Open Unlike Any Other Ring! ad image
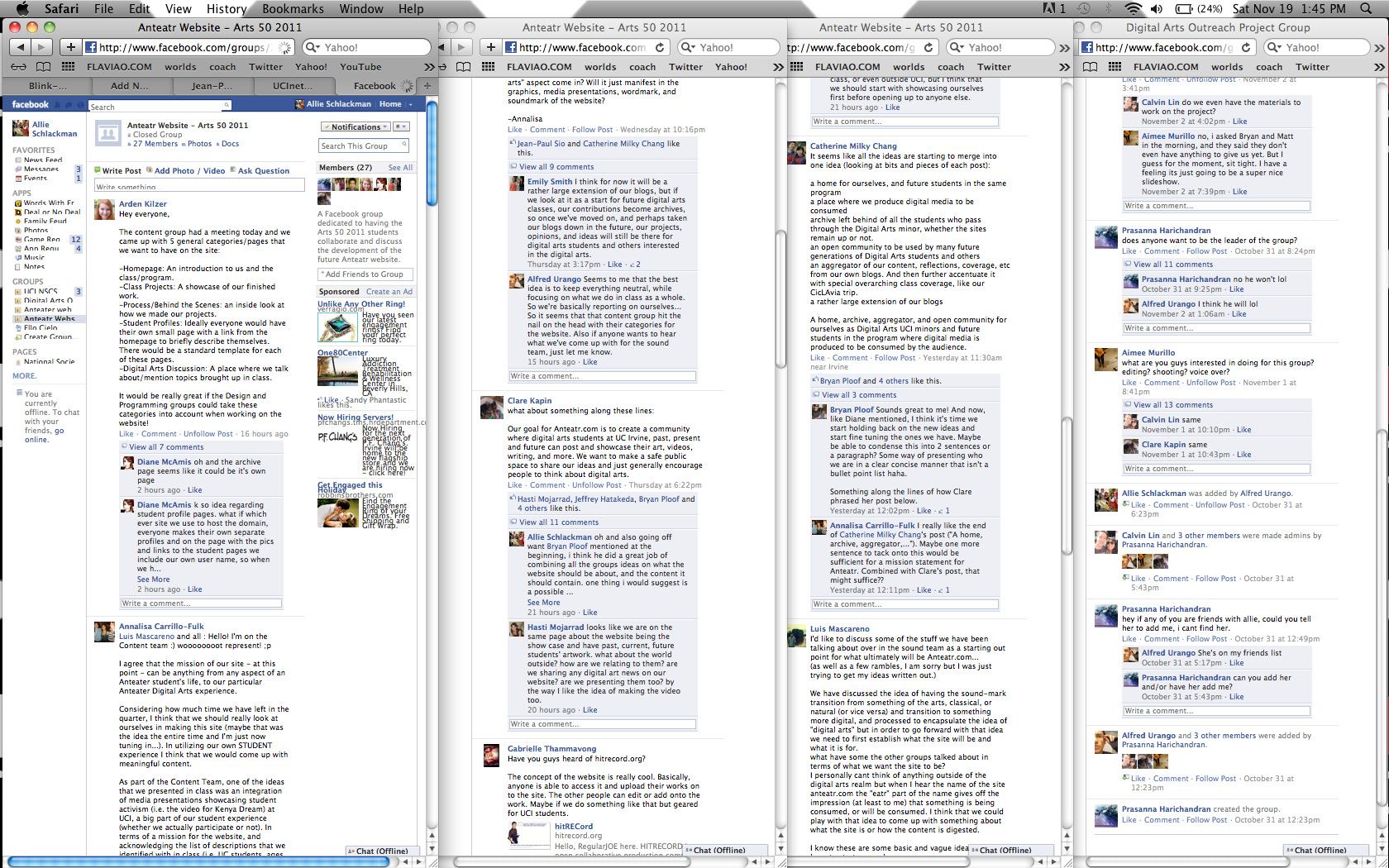The height and width of the screenshot is (868, 1389). 337,327
